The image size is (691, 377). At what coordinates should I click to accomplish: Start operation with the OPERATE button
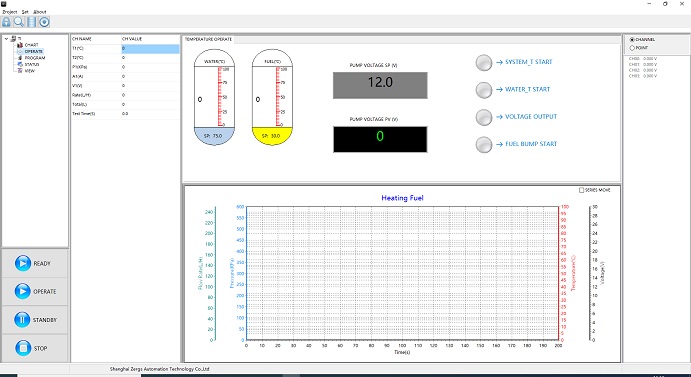[35, 291]
